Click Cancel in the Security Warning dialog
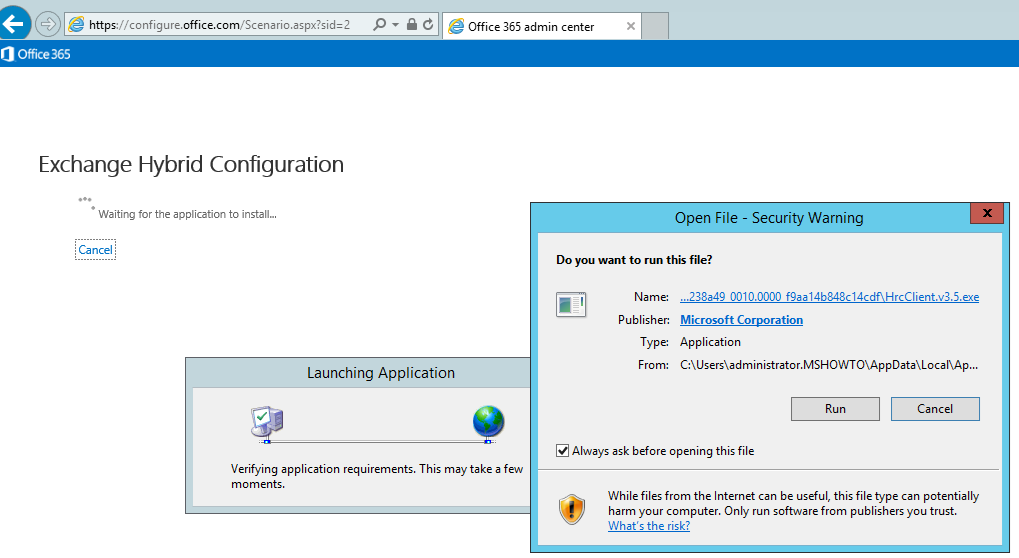This screenshot has width=1019, height=558. click(x=935, y=409)
